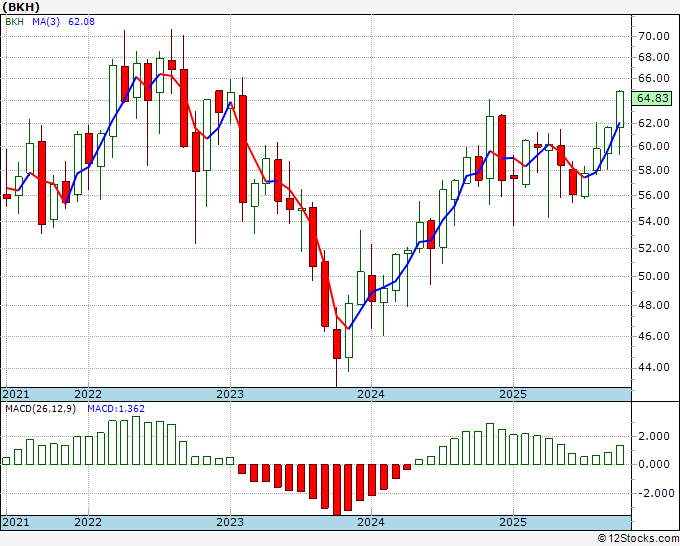680x546 pixels.
Task: Click 2023 on the price chart timeline
Action: pyautogui.click(x=230, y=394)
